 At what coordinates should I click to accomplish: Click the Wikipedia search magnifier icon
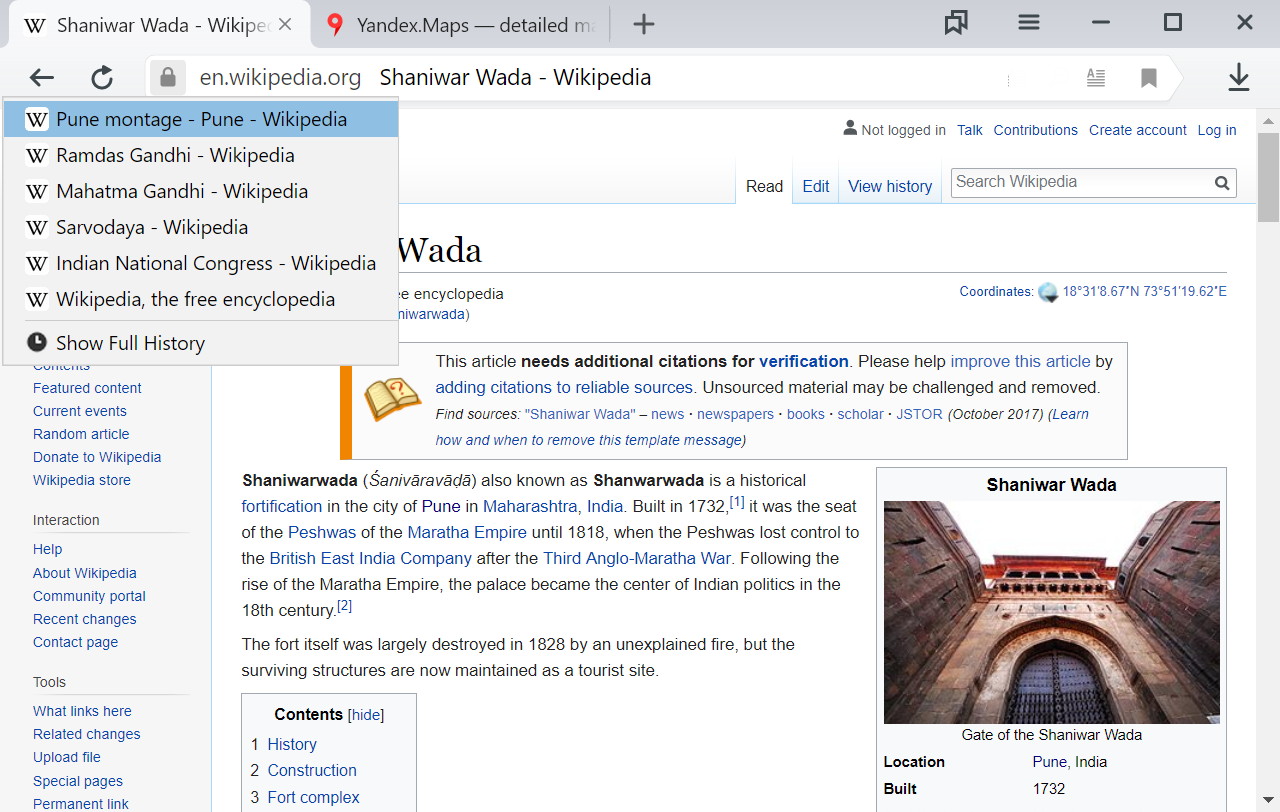click(x=1222, y=183)
